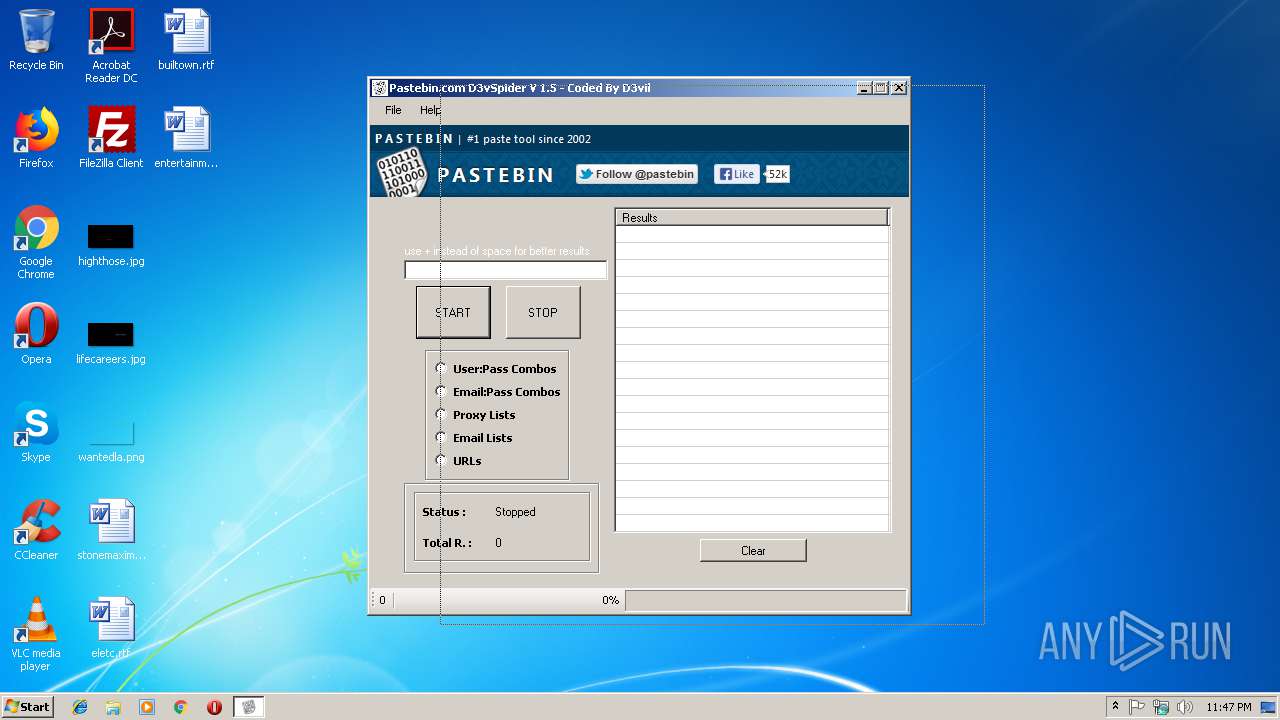Launch VLC media player shortcut
1280x720 pixels.
[36, 634]
